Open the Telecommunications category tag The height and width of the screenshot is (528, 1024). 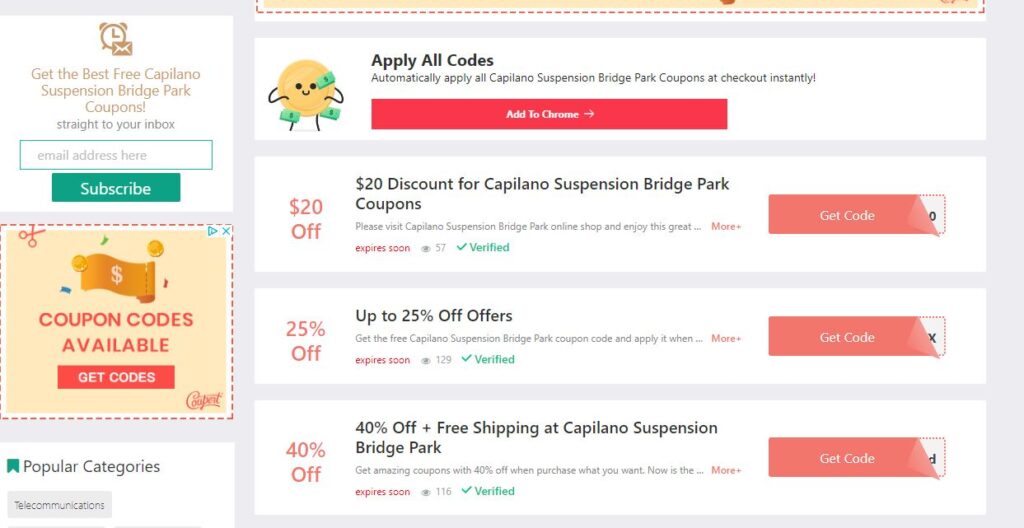(x=60, y=505)
